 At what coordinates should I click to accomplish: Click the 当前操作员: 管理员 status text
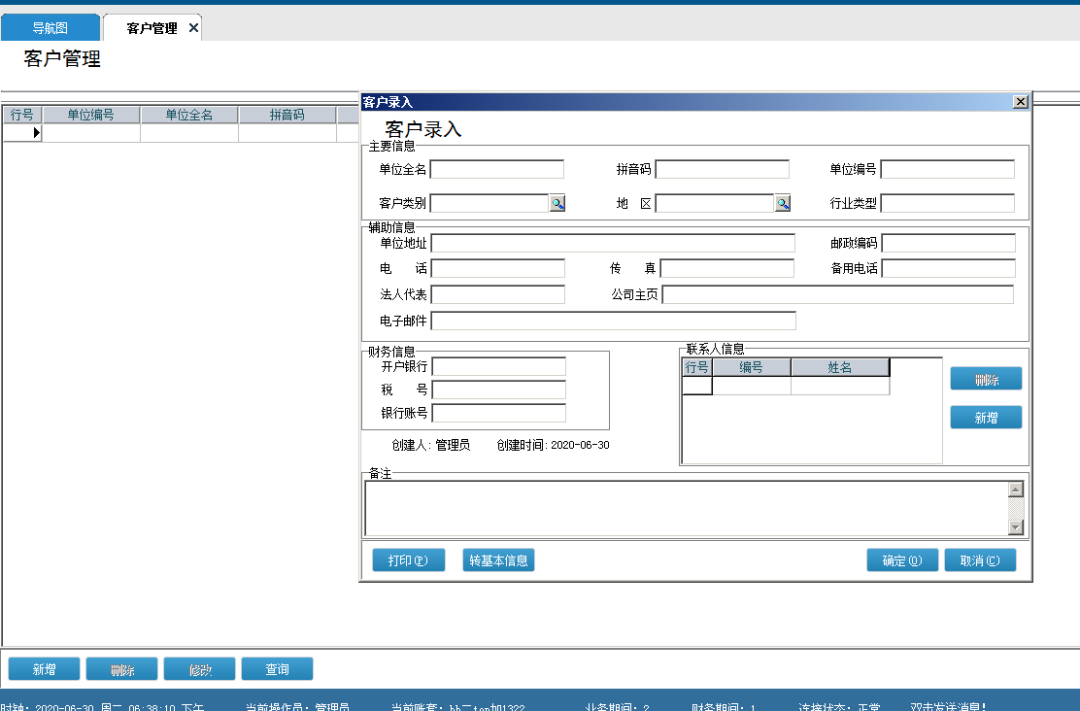coord(298,707)
